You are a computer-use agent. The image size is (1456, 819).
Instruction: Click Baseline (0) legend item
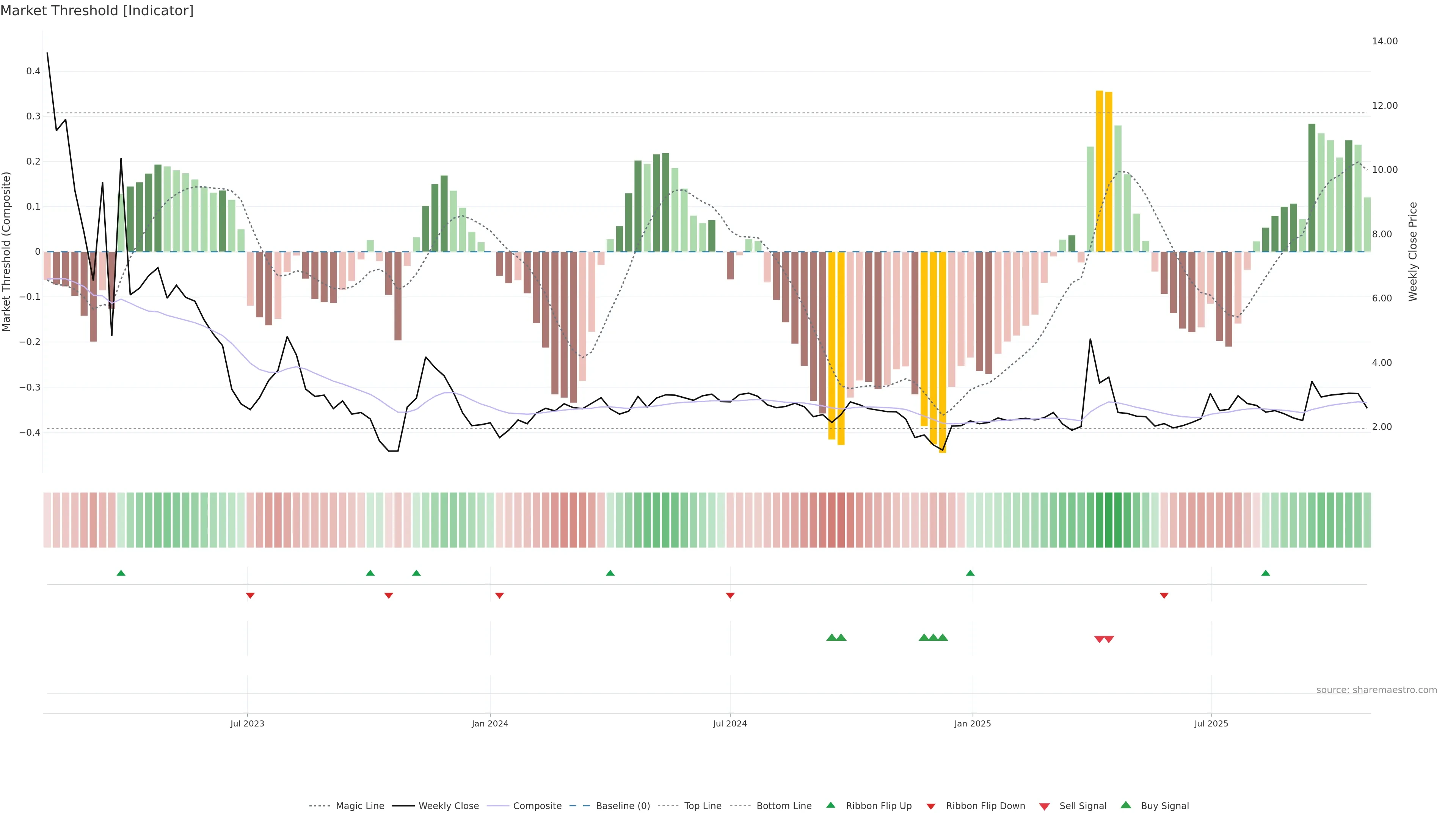pos(622,806)
